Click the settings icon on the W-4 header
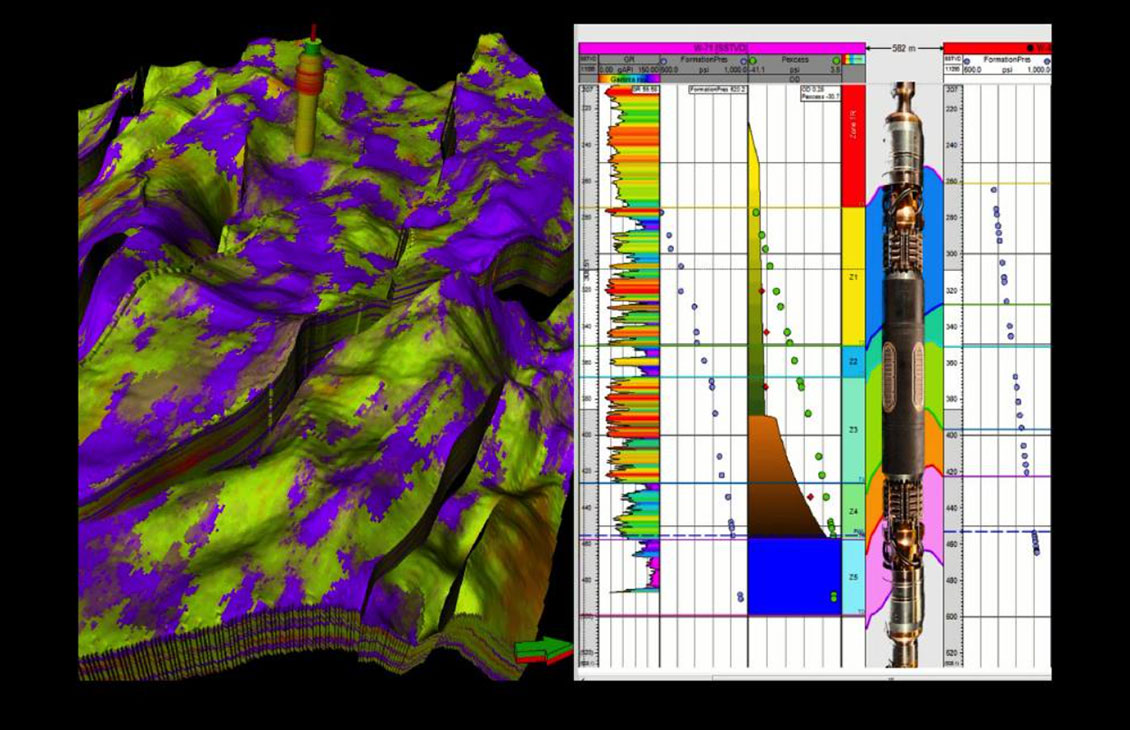Screen dimensions: 1130x730 [x=1030, y=48]
